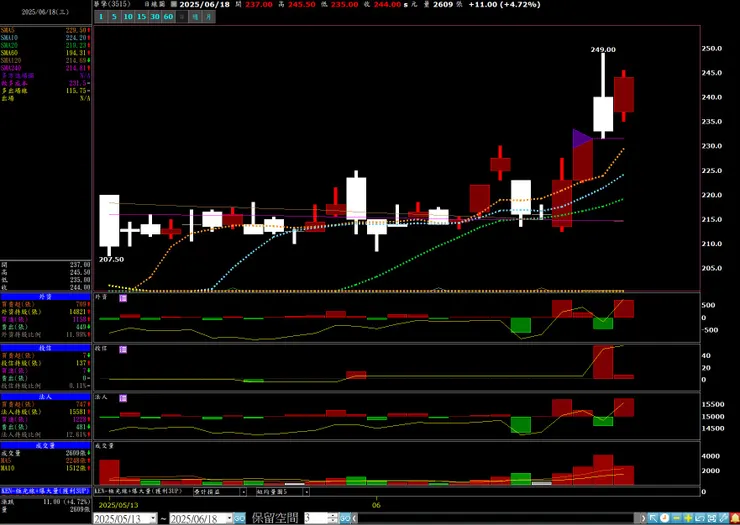Click the MA10 1512張 volume row

click(45, 468)
